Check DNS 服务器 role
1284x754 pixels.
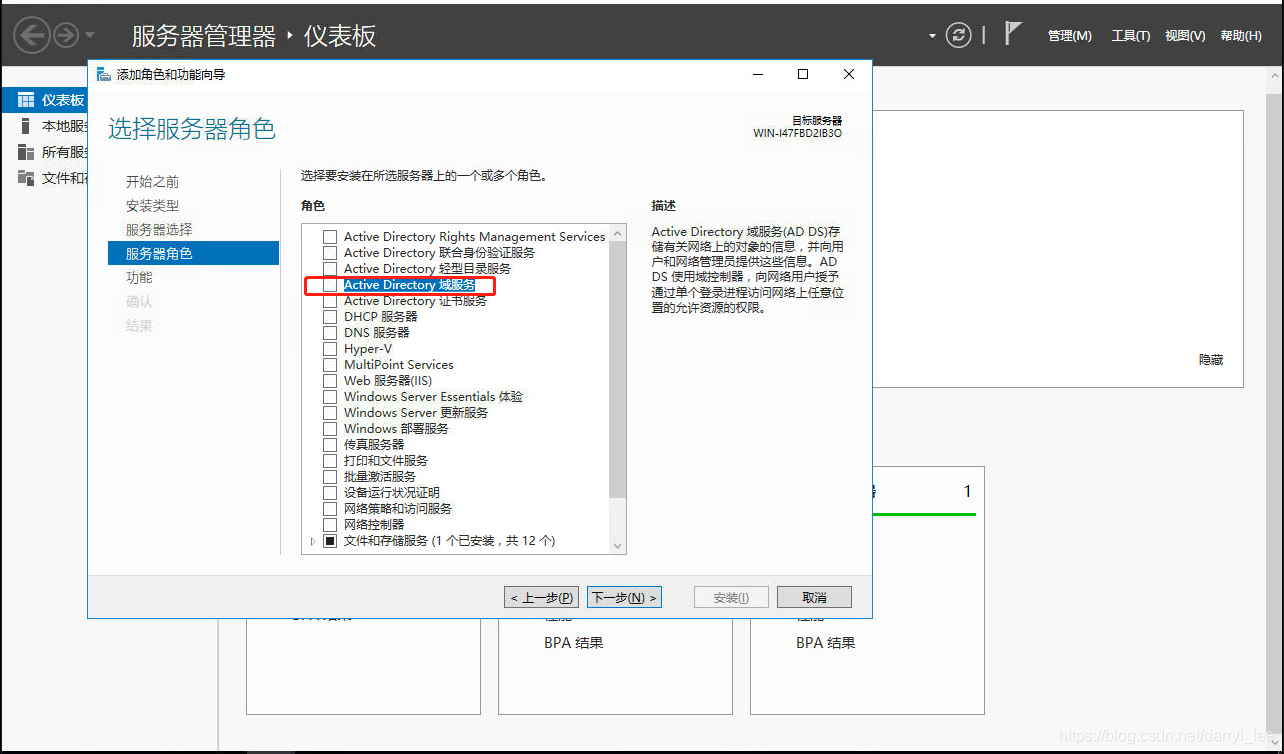click(x=330, y=333)
